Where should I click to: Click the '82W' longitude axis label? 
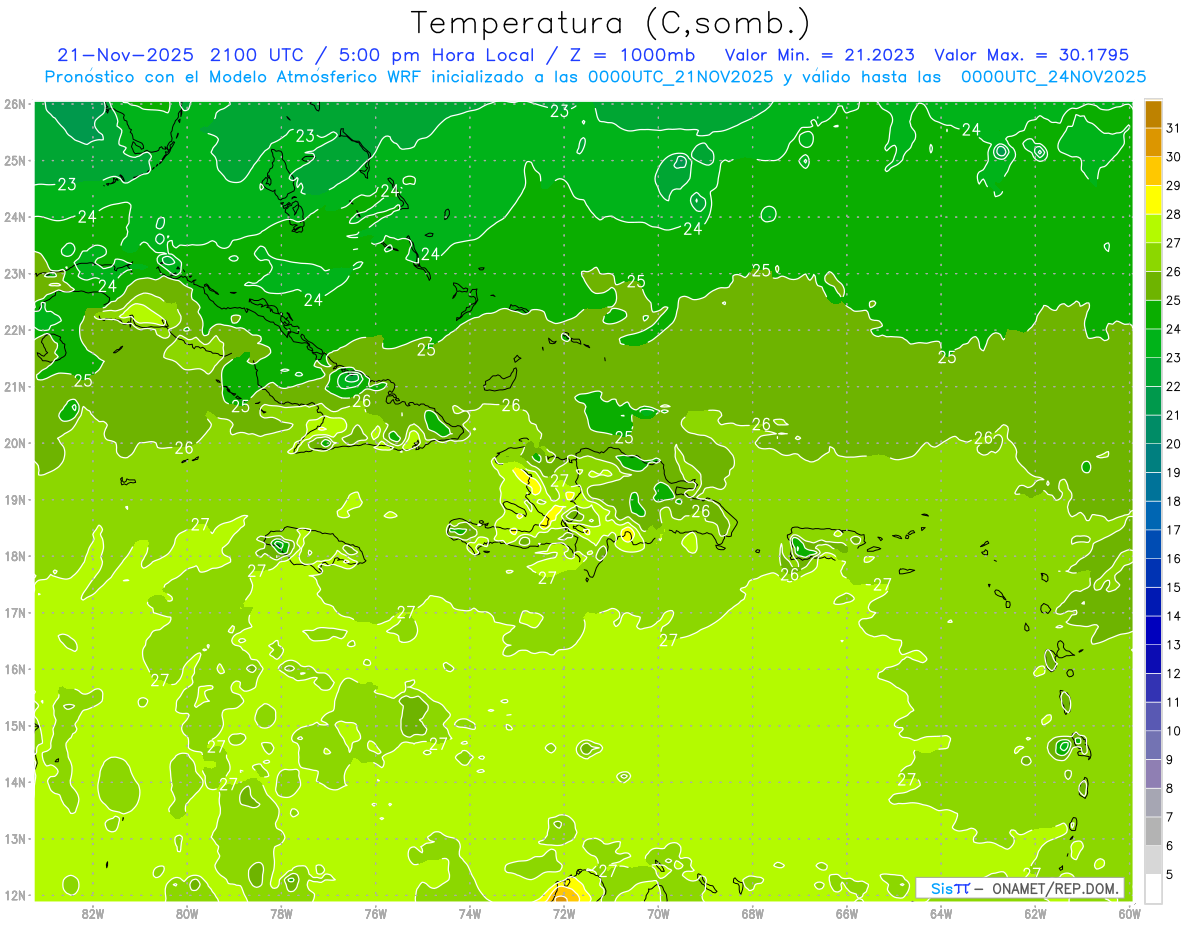(x=92, y=913)
